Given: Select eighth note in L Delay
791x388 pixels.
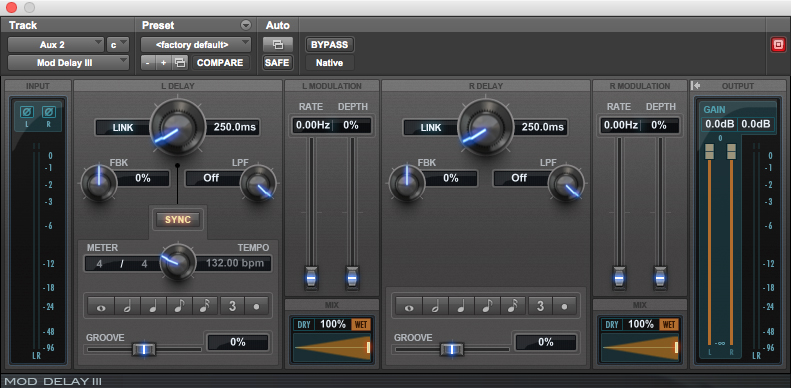Looking at the screenshot, I should pyautogui.click(x=180, y=306).
